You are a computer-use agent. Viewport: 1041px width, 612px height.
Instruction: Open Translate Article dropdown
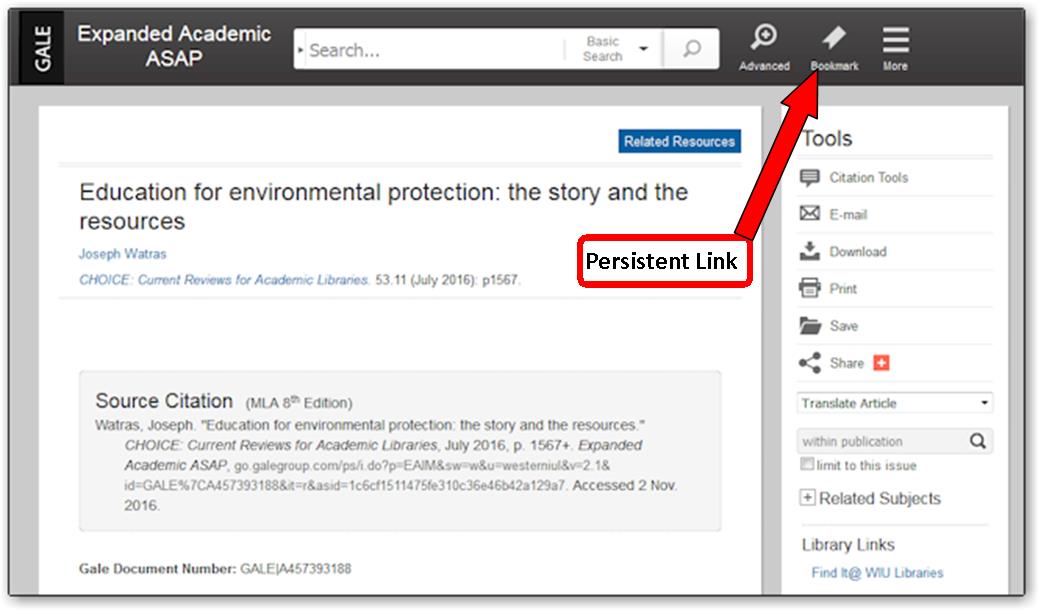[x=894, y=403]
